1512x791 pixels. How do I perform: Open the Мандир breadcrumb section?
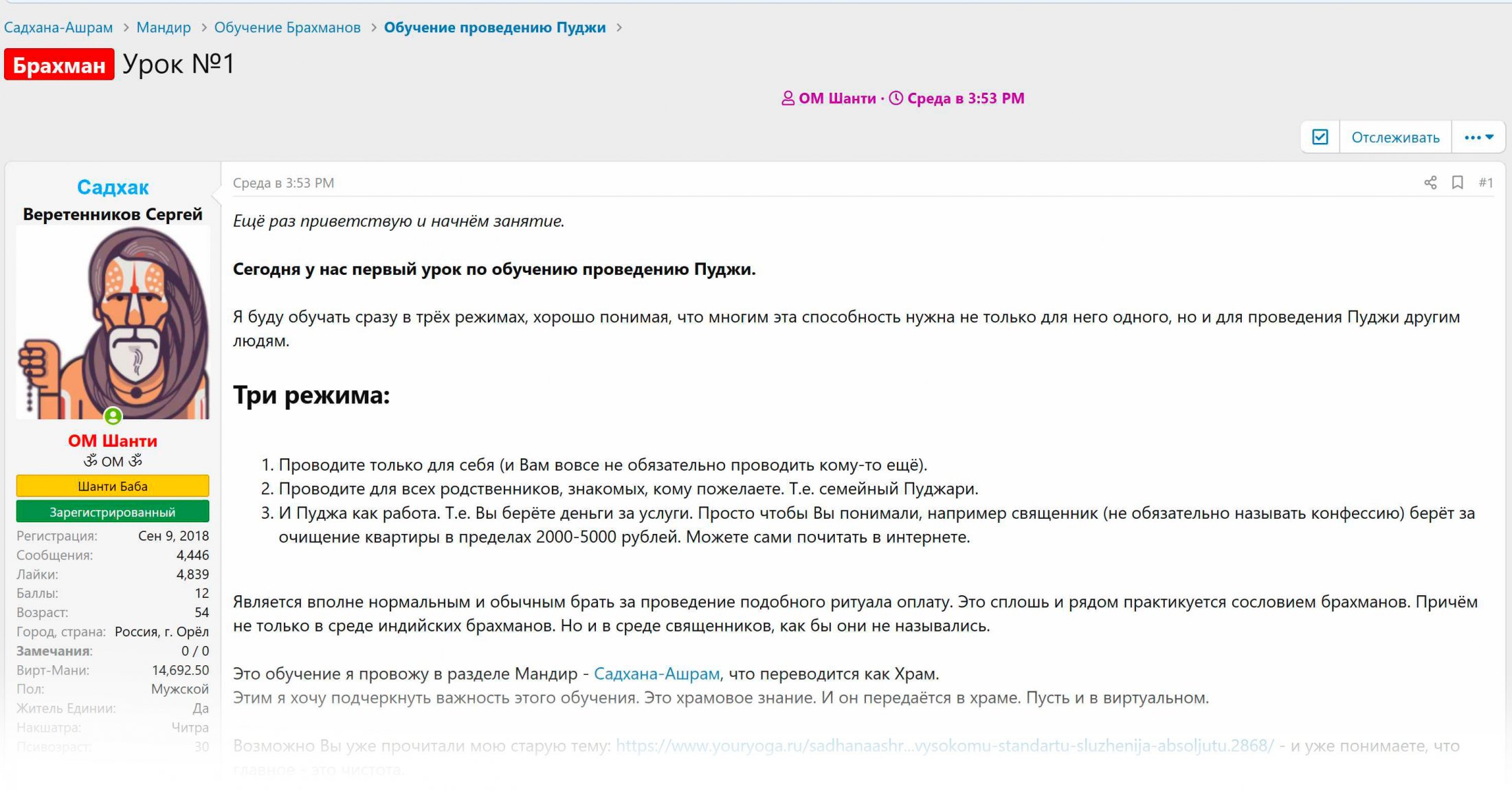pyautogui.click(x=164, y=27)
